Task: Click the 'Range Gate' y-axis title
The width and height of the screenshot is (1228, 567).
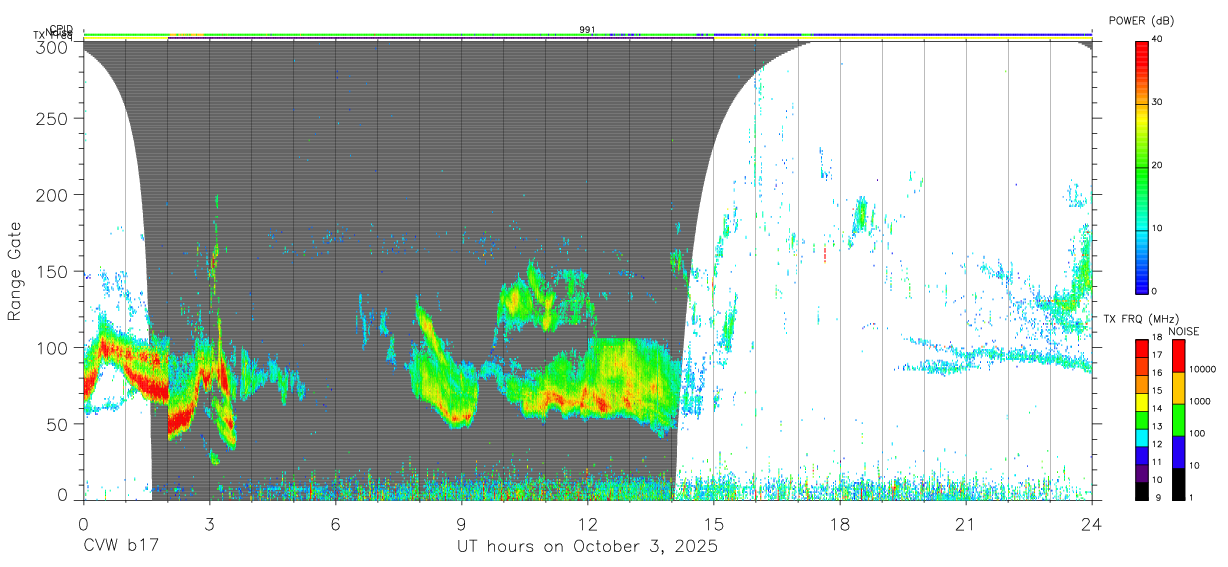Action: point(15,273)
